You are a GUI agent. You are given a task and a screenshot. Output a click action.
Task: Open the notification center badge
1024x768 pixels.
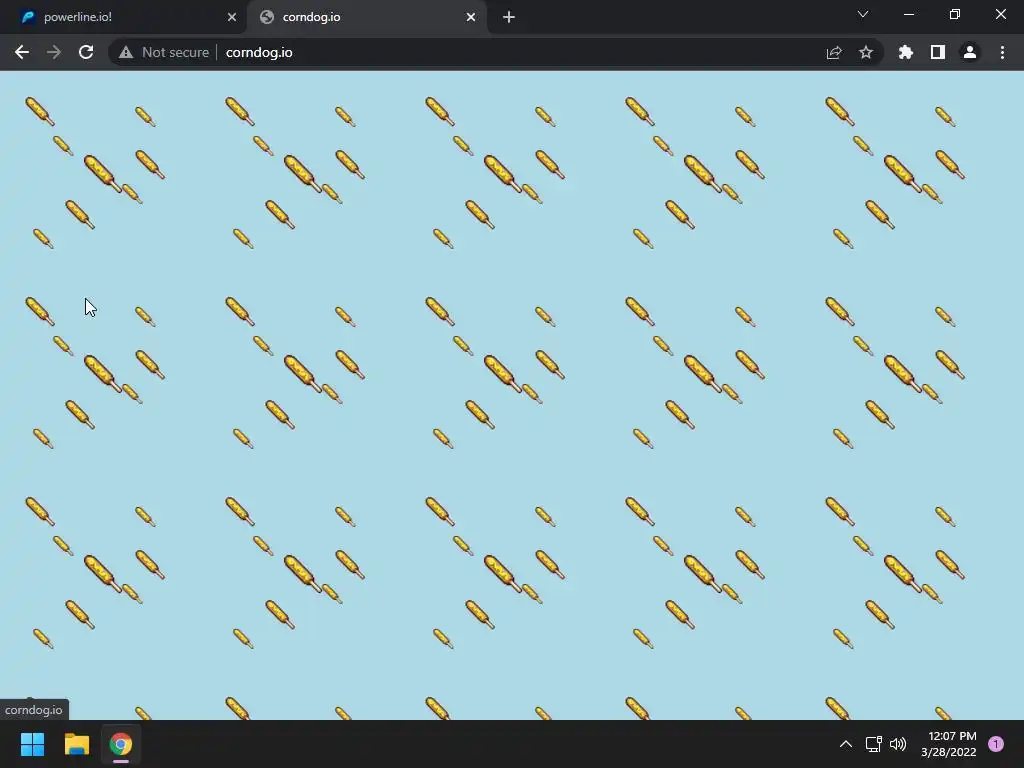996,744
